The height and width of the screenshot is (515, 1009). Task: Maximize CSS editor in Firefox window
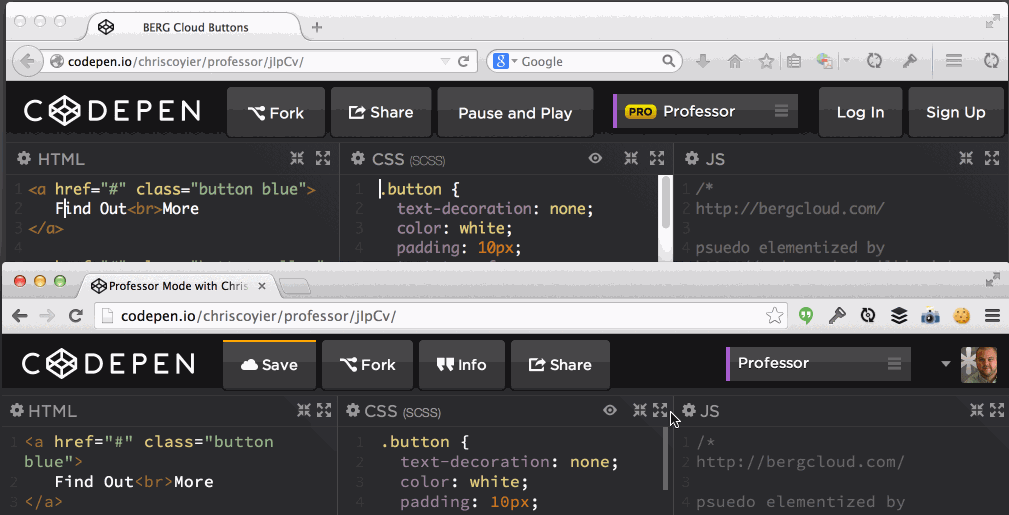(x=657, y=158)
